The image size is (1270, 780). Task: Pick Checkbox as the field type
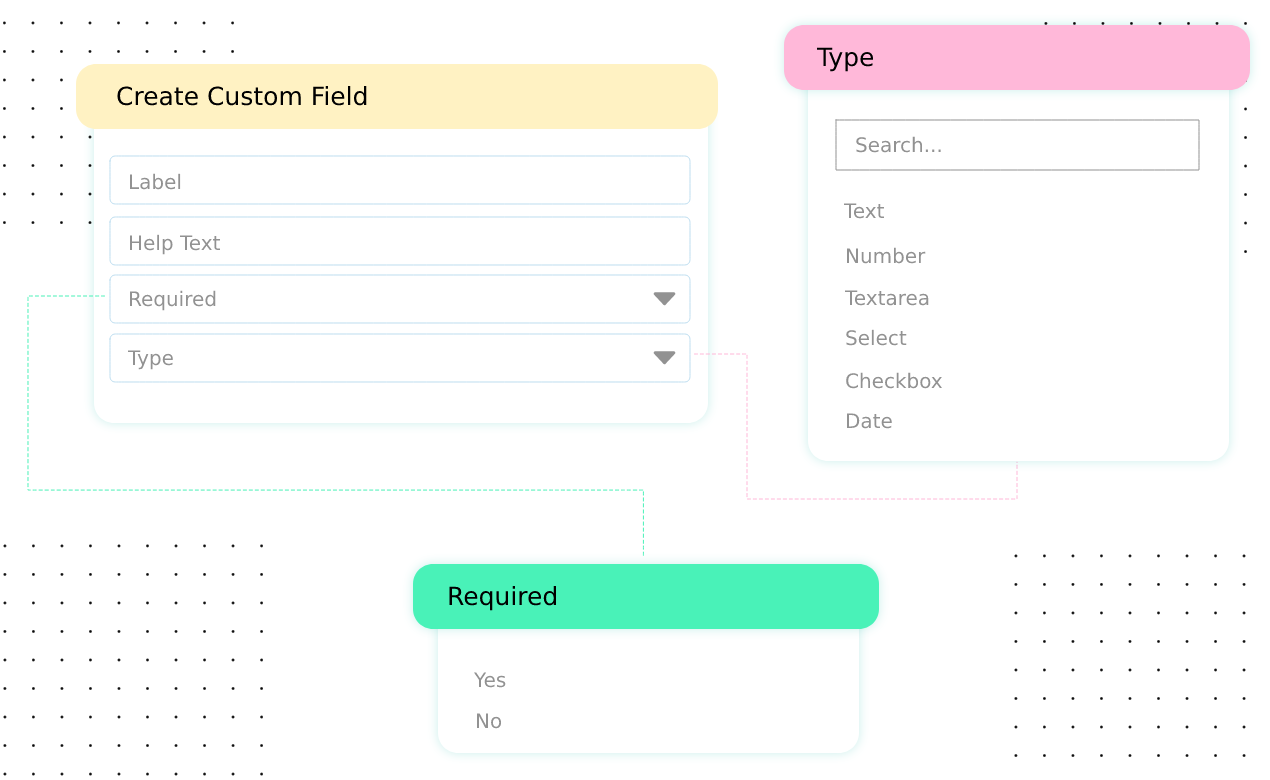[893, 381]
